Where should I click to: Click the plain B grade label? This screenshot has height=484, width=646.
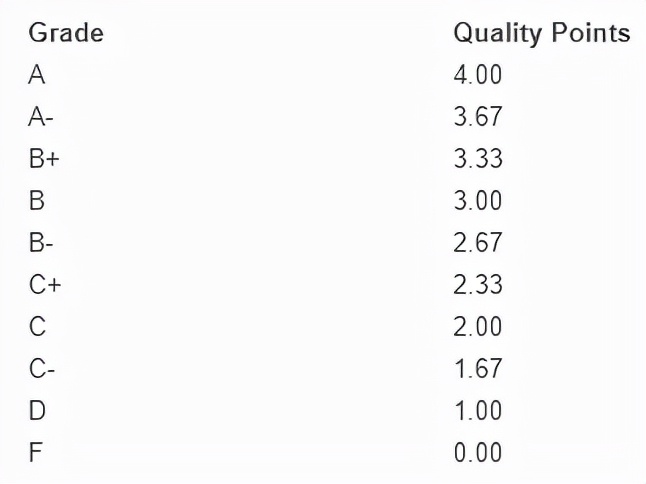pyautogui.click(x=37, y=201)
